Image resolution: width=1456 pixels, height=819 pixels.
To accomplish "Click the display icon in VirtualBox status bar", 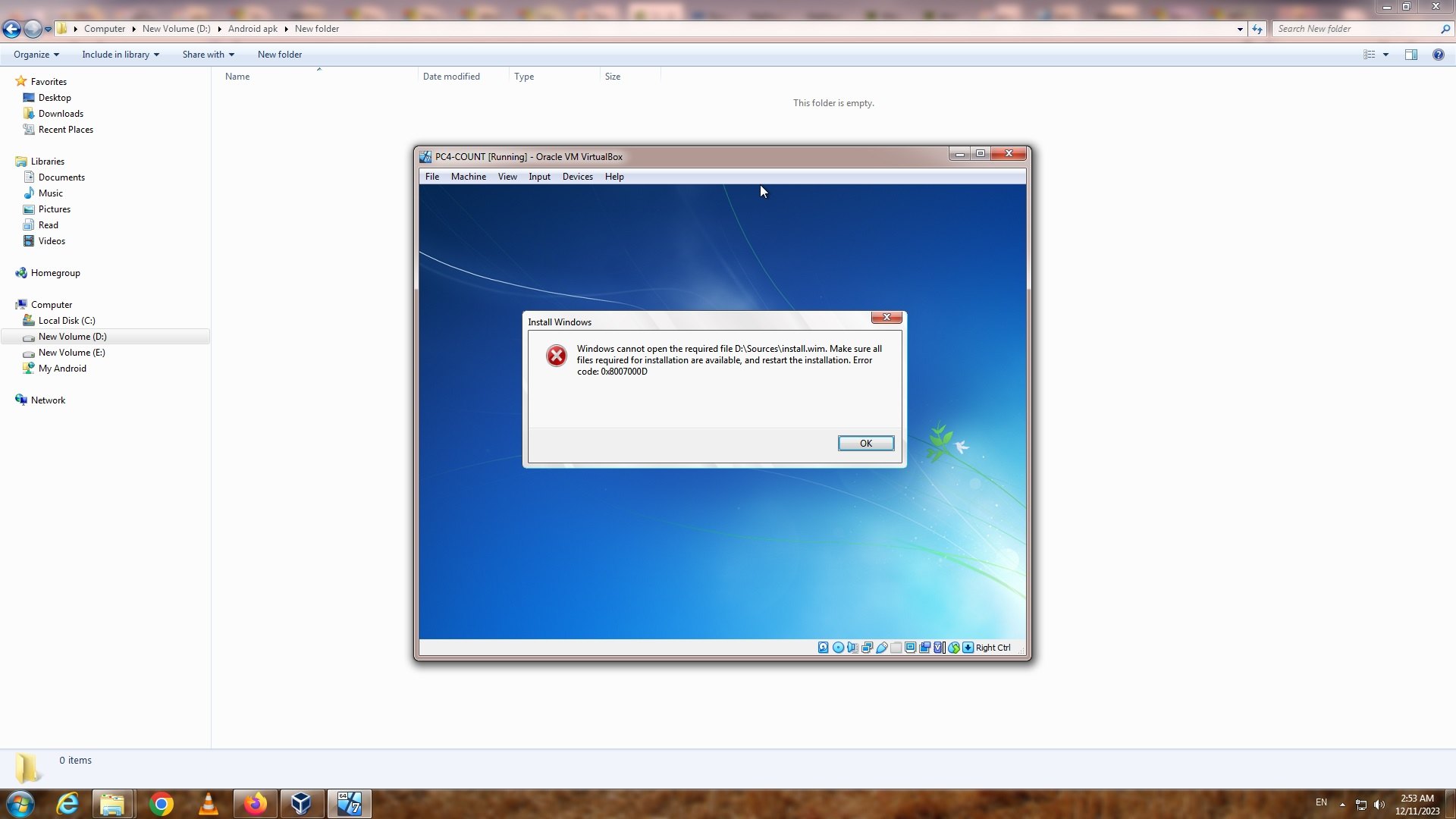I will (x=910, y=648).
